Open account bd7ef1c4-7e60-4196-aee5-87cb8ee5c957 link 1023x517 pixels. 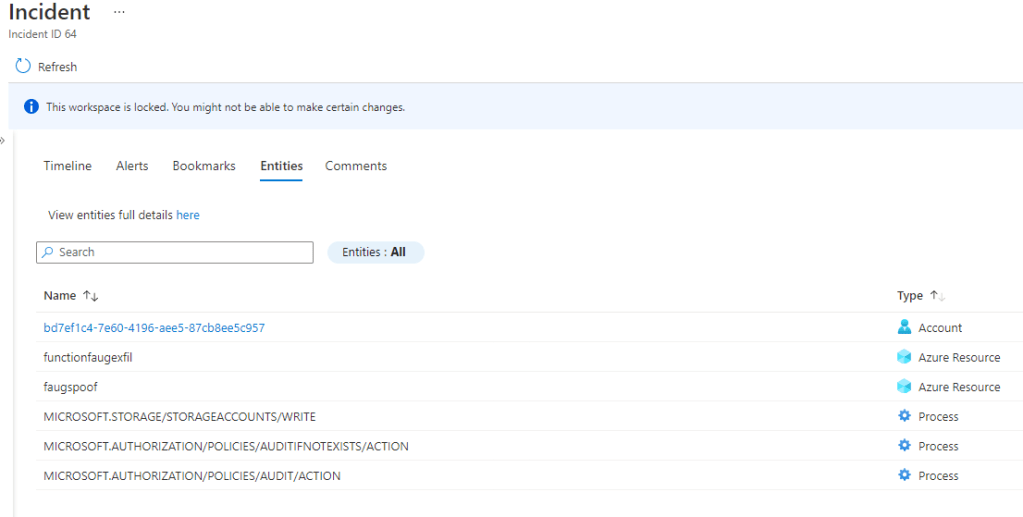154,328
